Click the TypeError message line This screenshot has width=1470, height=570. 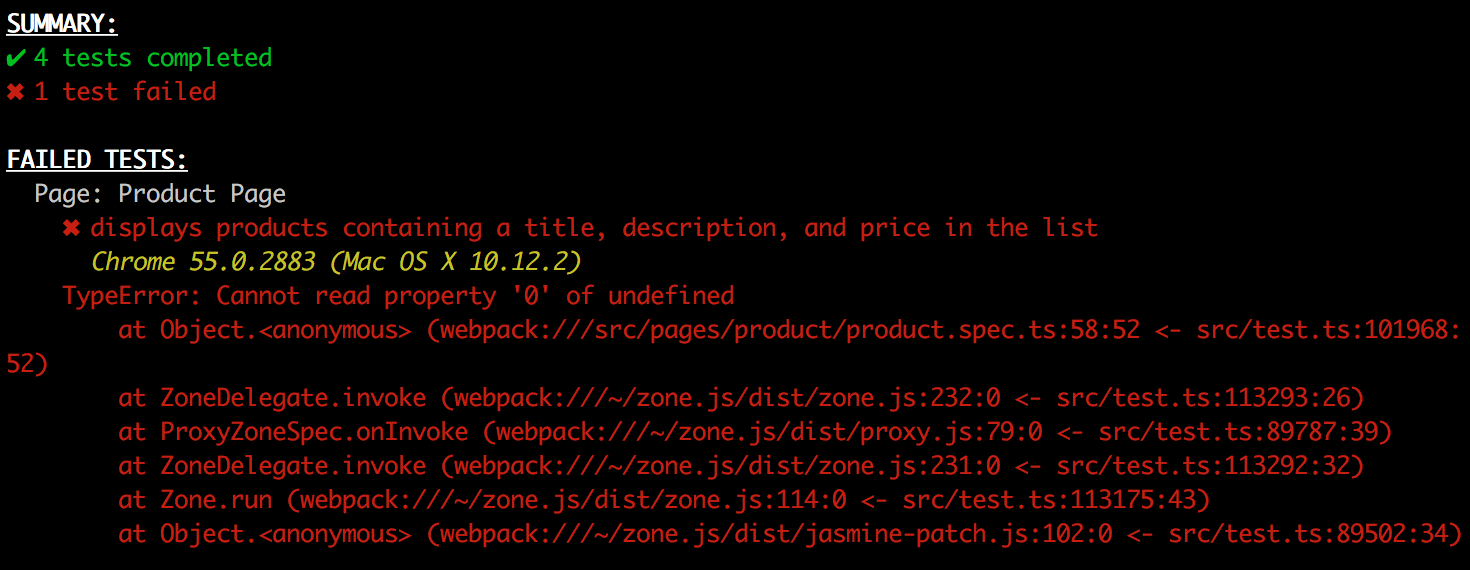coord(398,296)
